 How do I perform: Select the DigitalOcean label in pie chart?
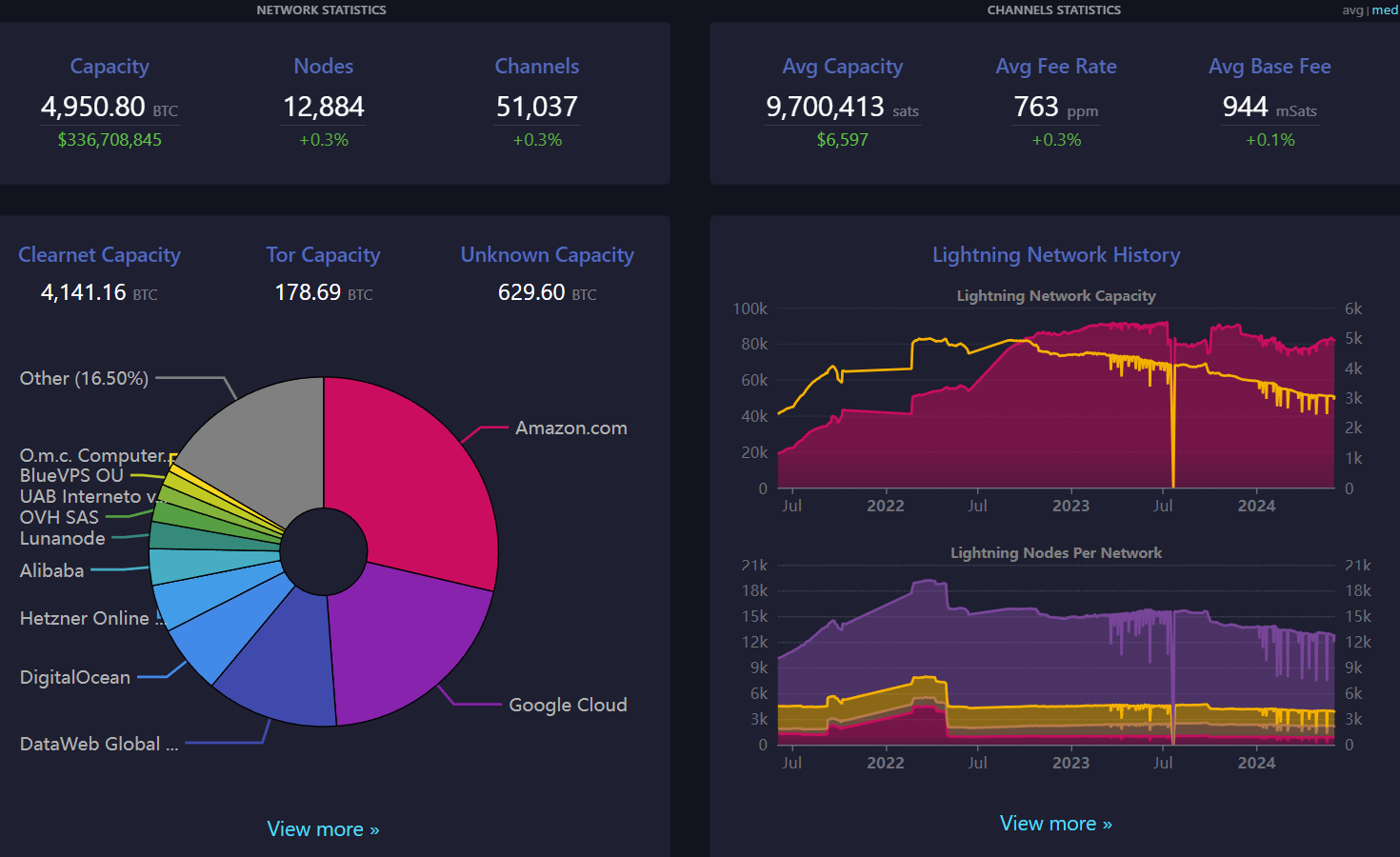75,677
